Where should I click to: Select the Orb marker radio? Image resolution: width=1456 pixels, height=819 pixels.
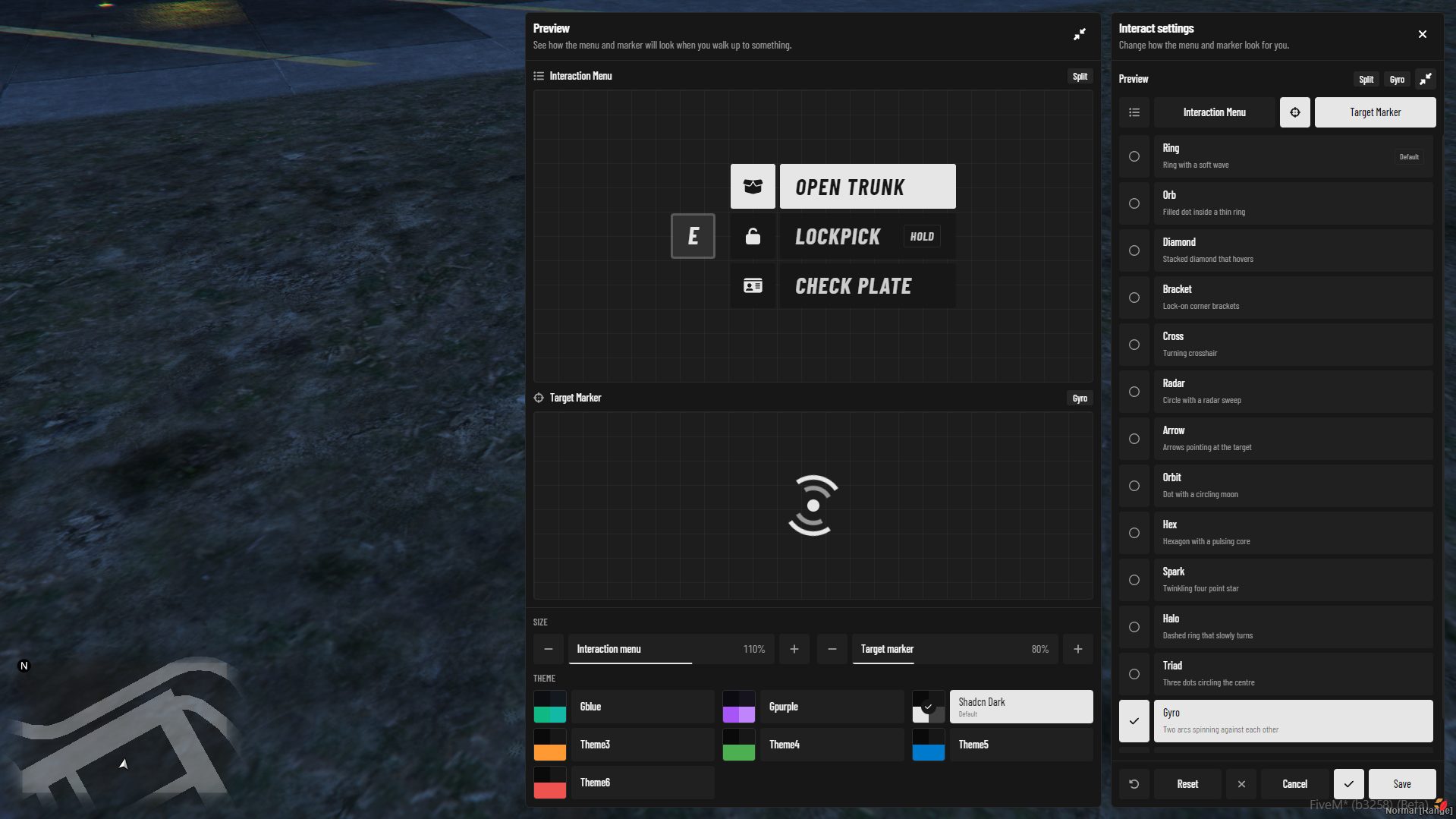(1134, 203)
